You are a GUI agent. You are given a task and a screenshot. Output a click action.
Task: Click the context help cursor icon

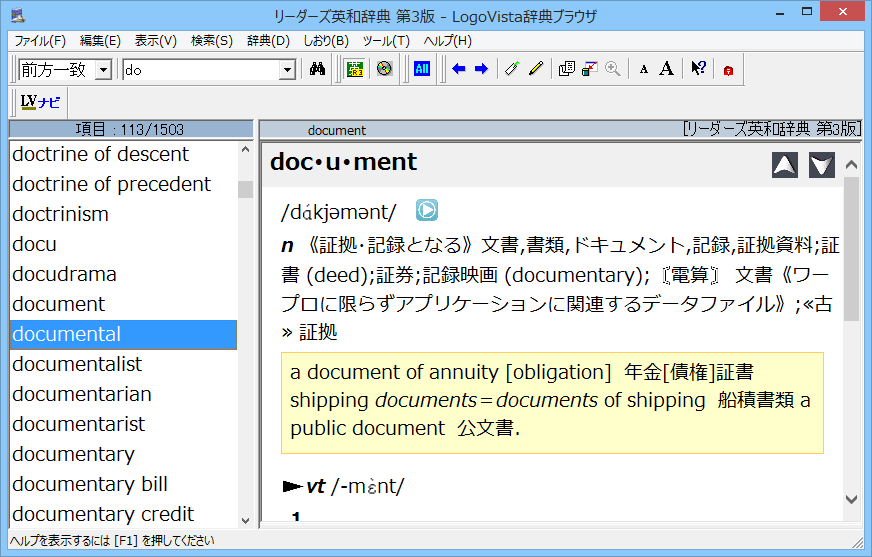(698, 69)
